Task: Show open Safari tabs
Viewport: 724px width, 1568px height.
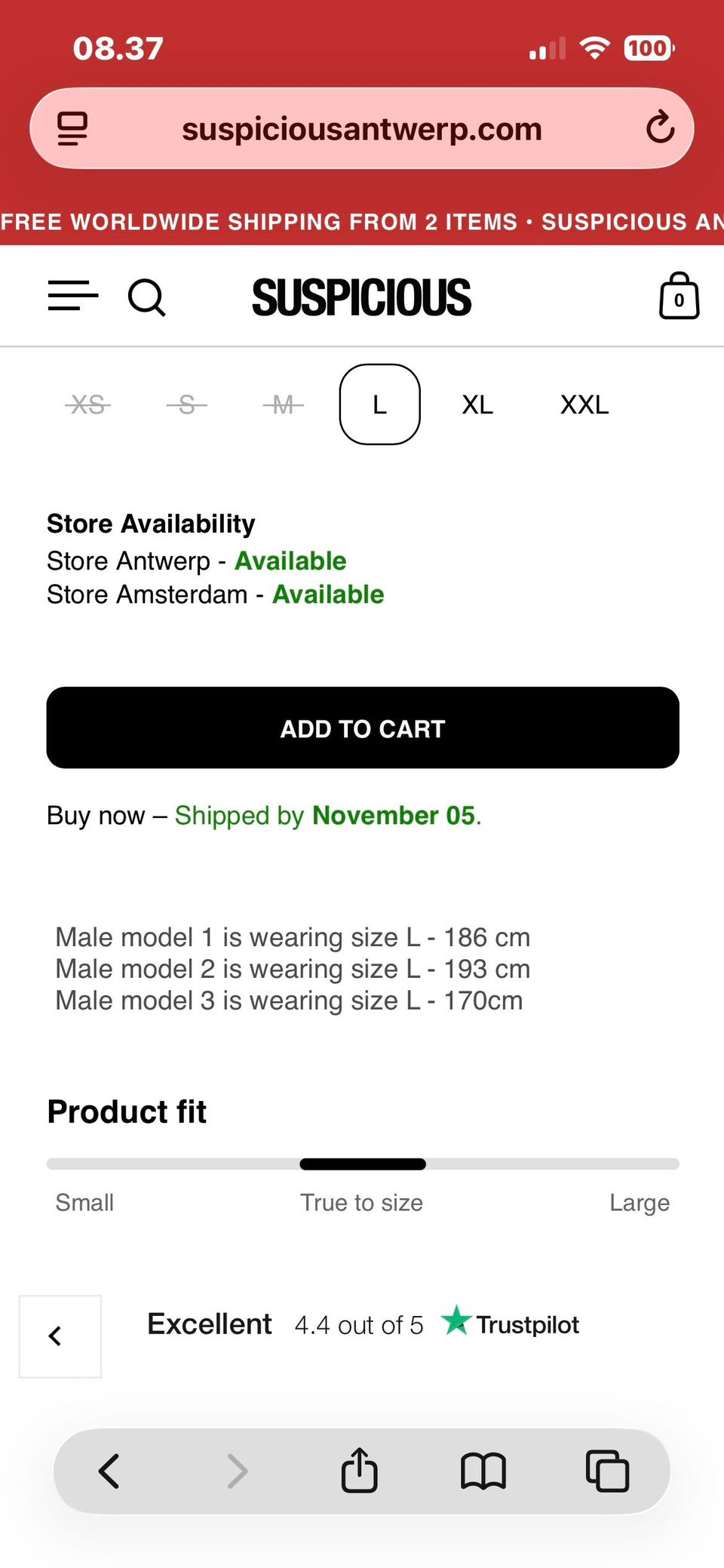Action: pyautogui.click(x=607, y=1471)
